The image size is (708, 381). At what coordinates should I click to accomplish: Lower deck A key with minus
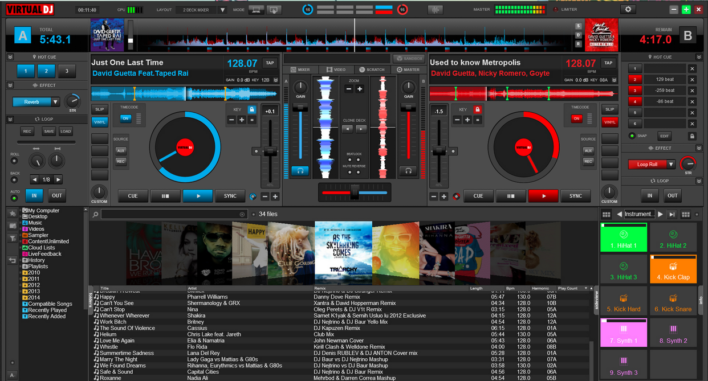pyautogui.click(x=231, y=120)
